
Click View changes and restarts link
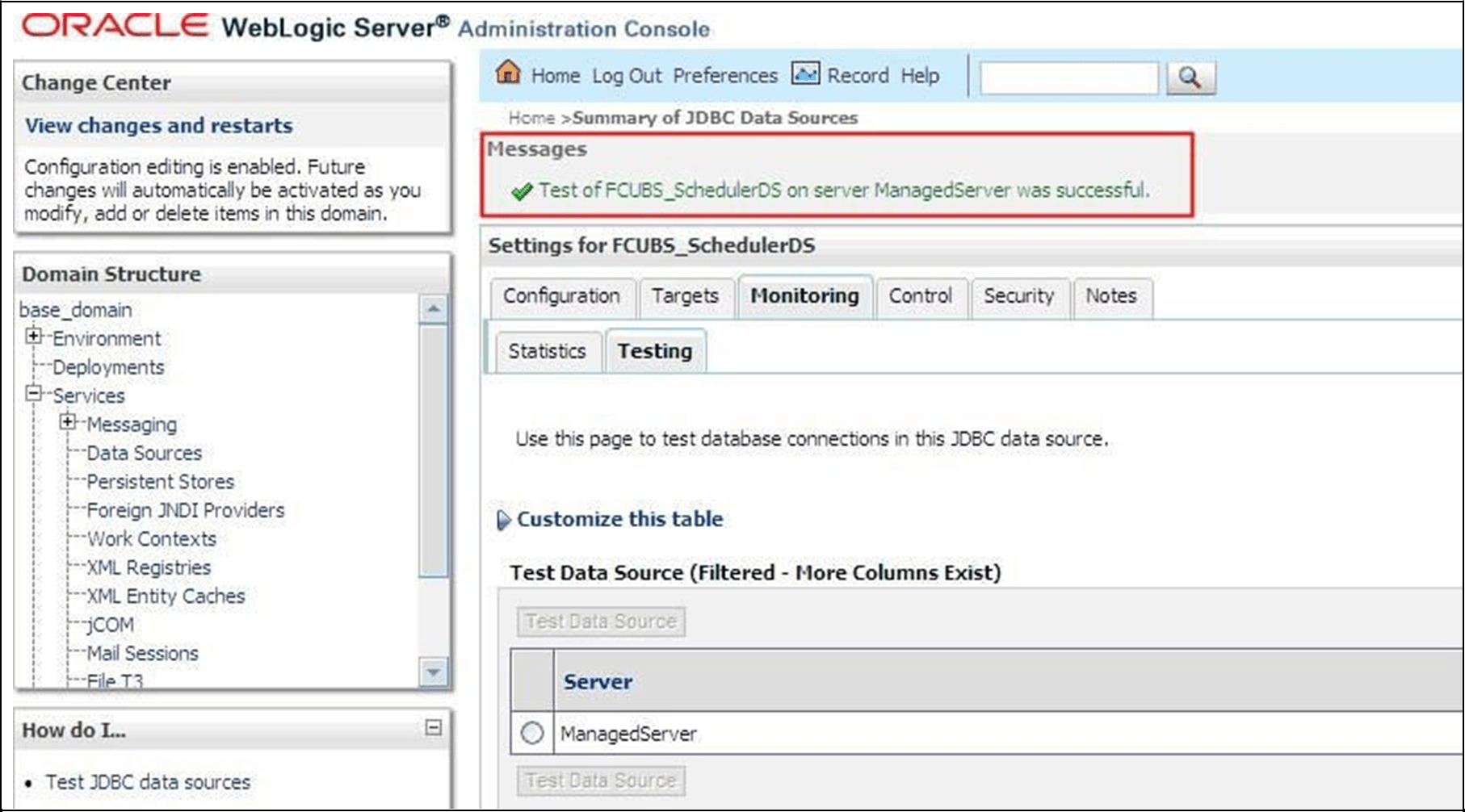[x=159, y=126]
